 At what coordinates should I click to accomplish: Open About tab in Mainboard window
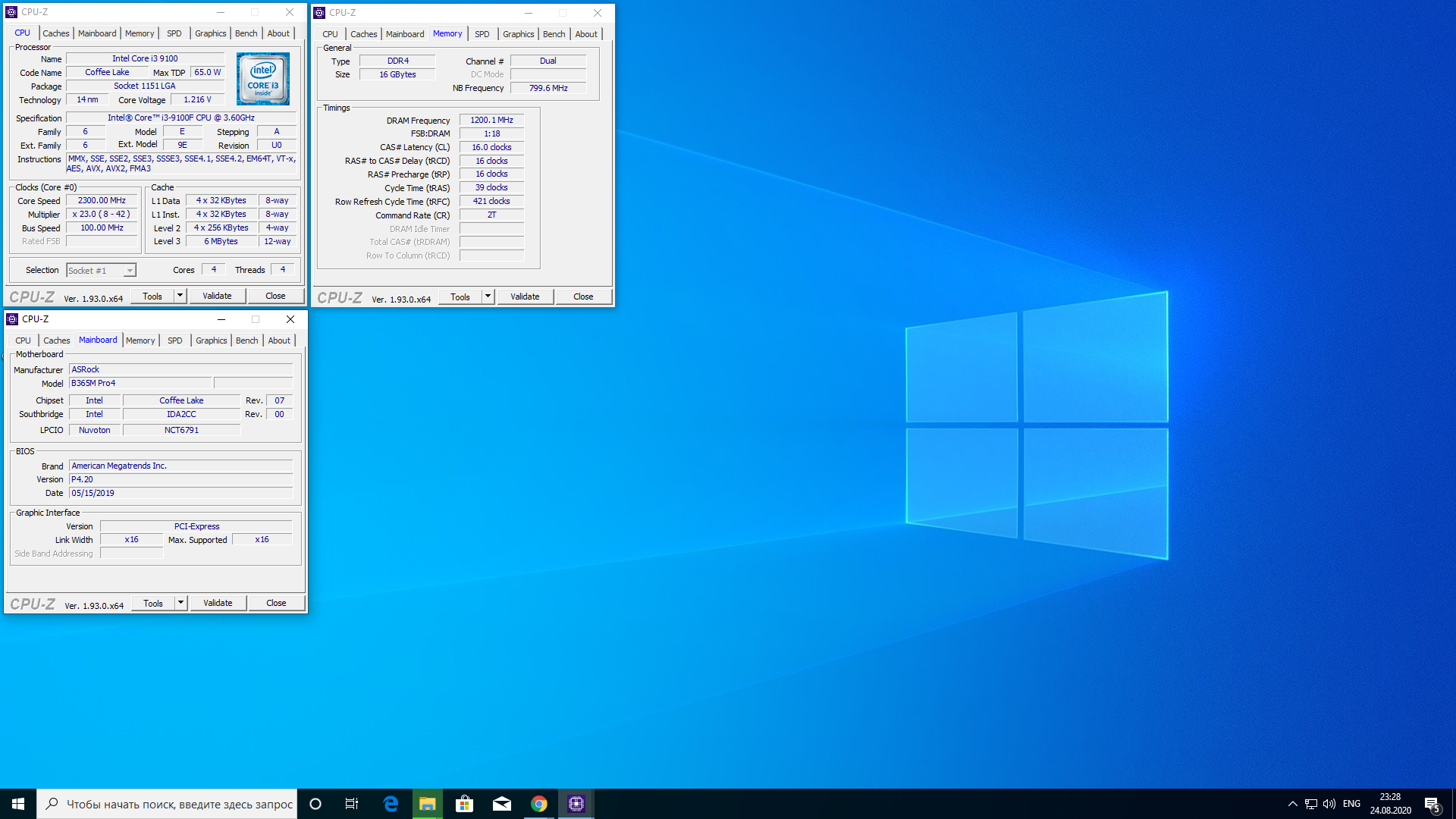pyautogui.click(x=279, y=340)
